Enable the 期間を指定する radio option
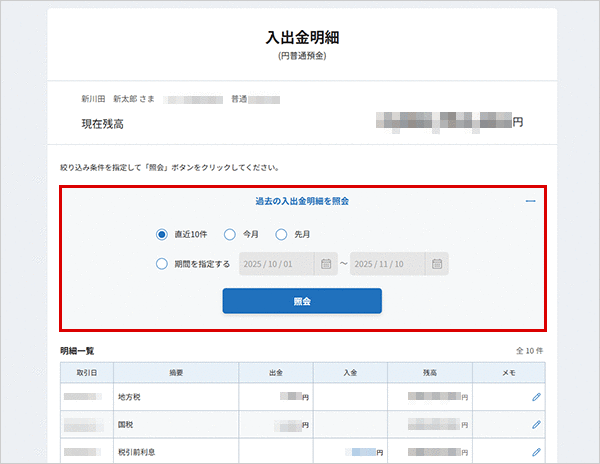The image size is (600, 464). pyautogui.click(x=161, y=264)
